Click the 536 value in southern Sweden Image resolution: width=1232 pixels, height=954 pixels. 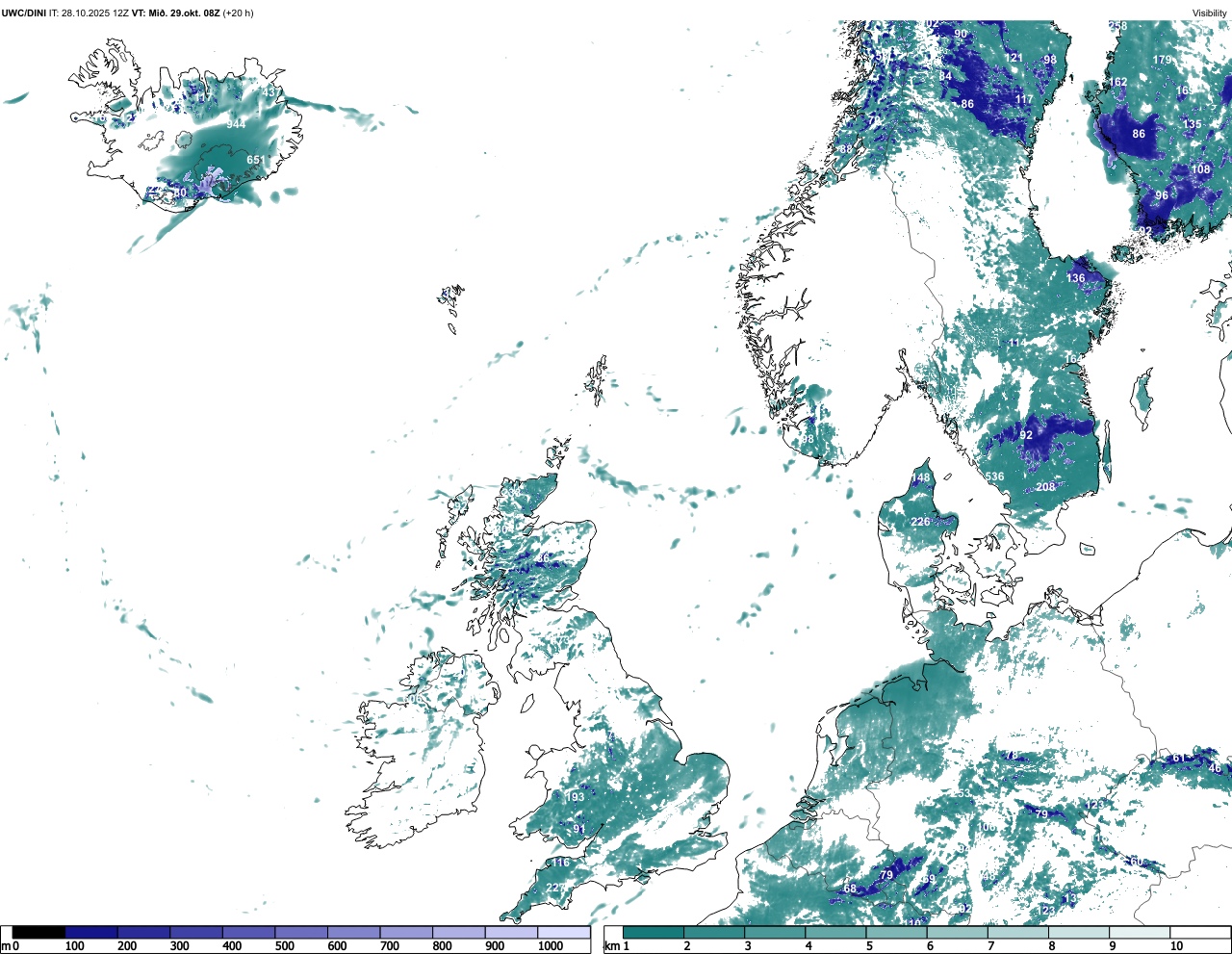coord(994,477)
